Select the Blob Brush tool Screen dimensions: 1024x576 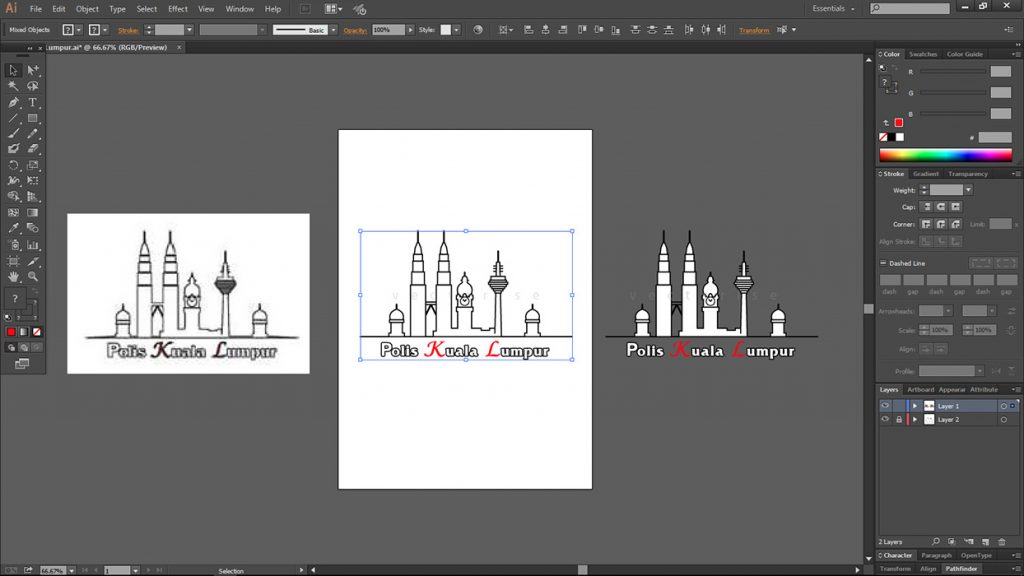pos(13,149)
